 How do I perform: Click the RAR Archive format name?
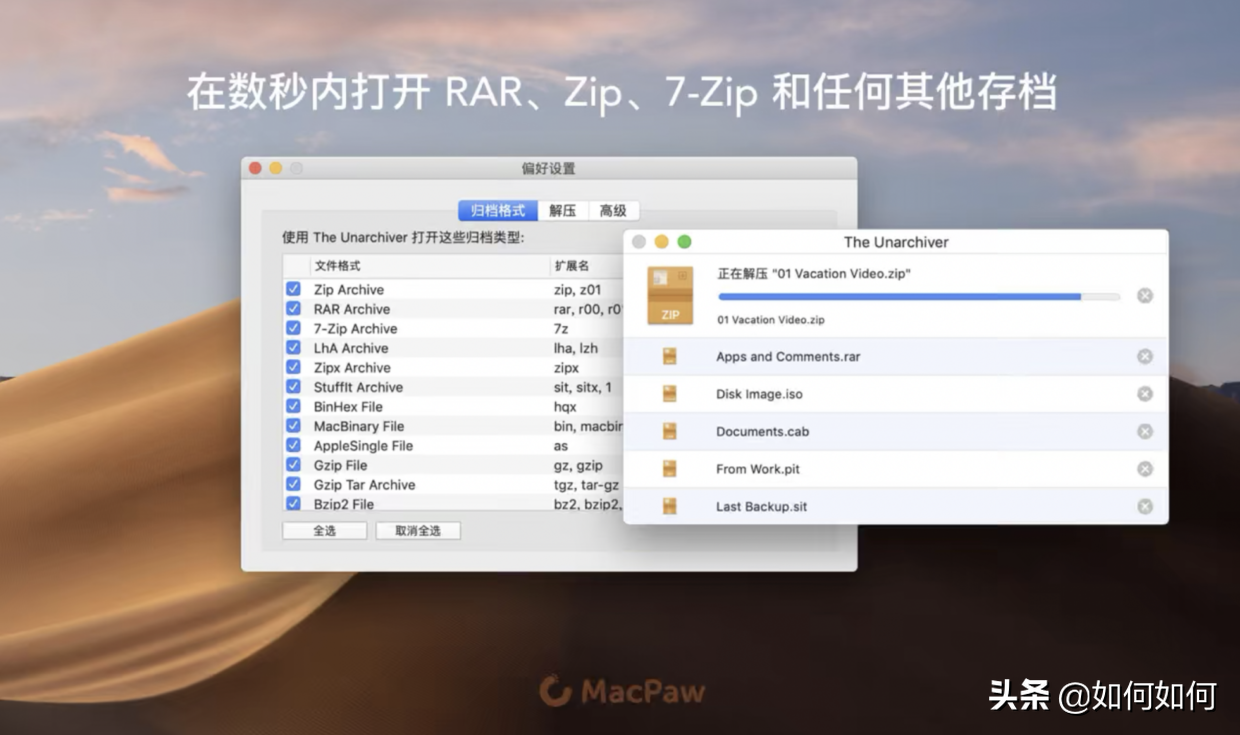coord(352,309)
